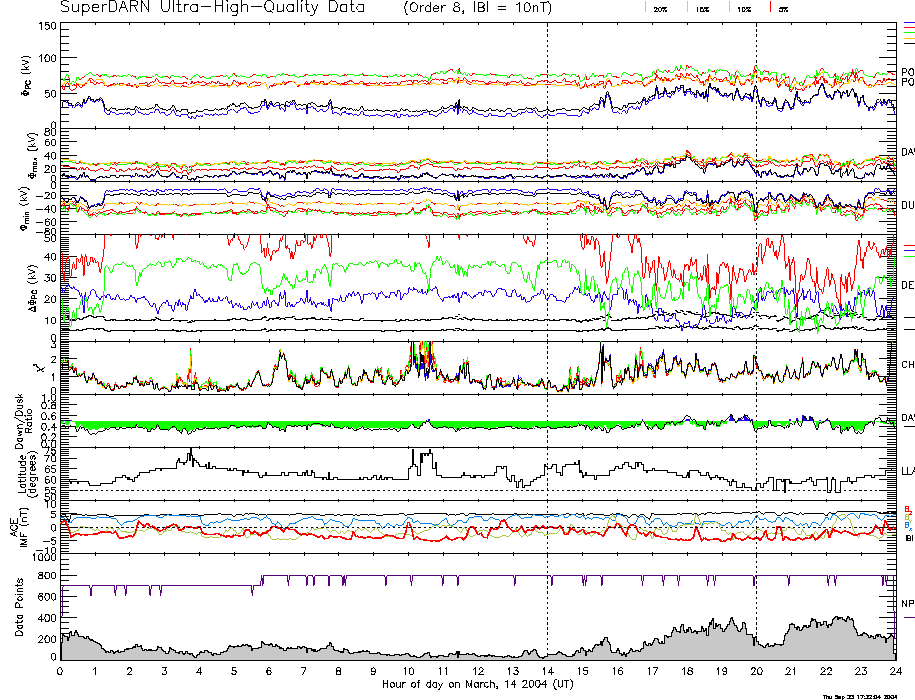
Task: Click hour 14 on the time axis
Action: pos(547,671)
